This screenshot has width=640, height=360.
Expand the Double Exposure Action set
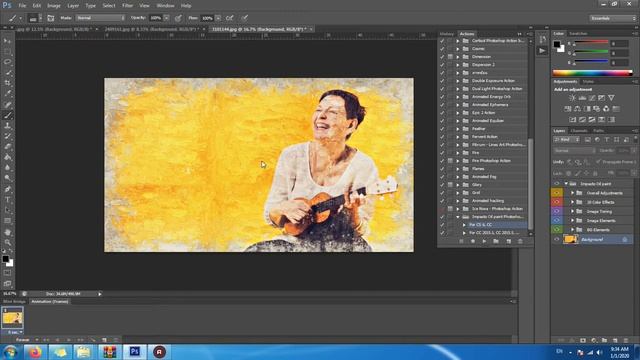458,81
